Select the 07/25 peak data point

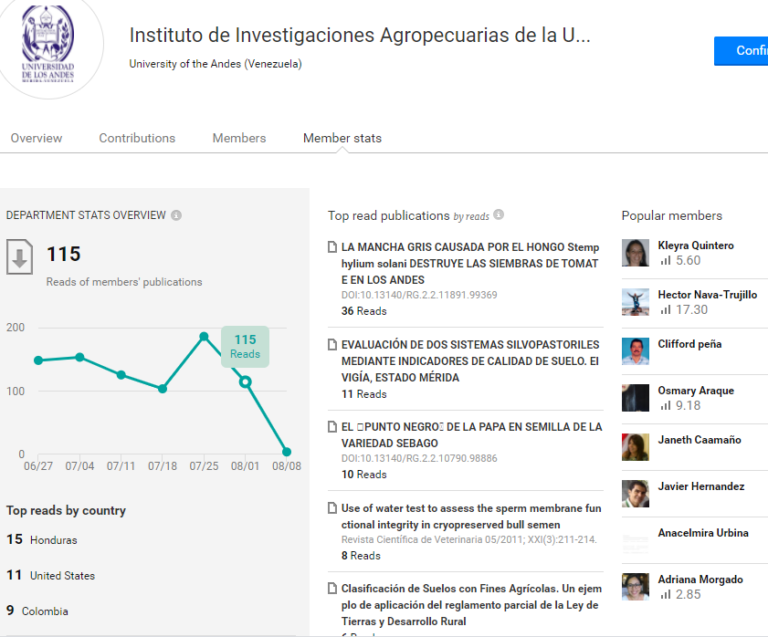(204, 336)
